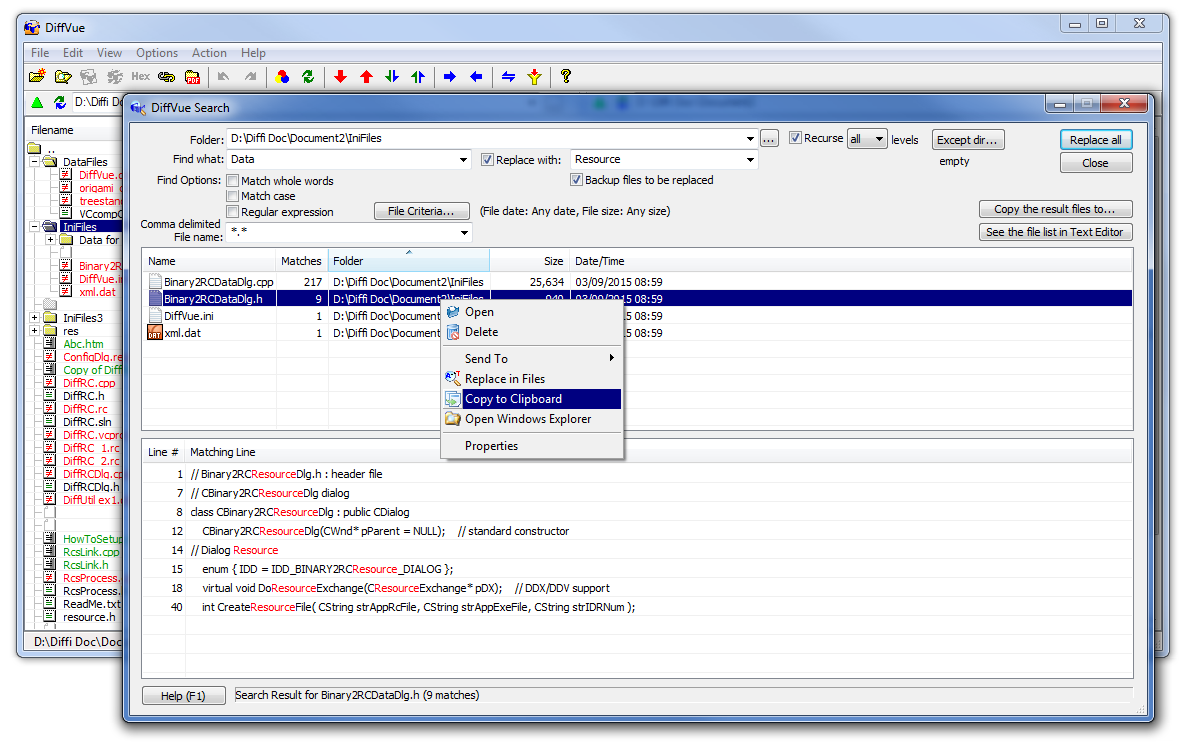Click the green-blue double up arrow icon

coord(418,77)
